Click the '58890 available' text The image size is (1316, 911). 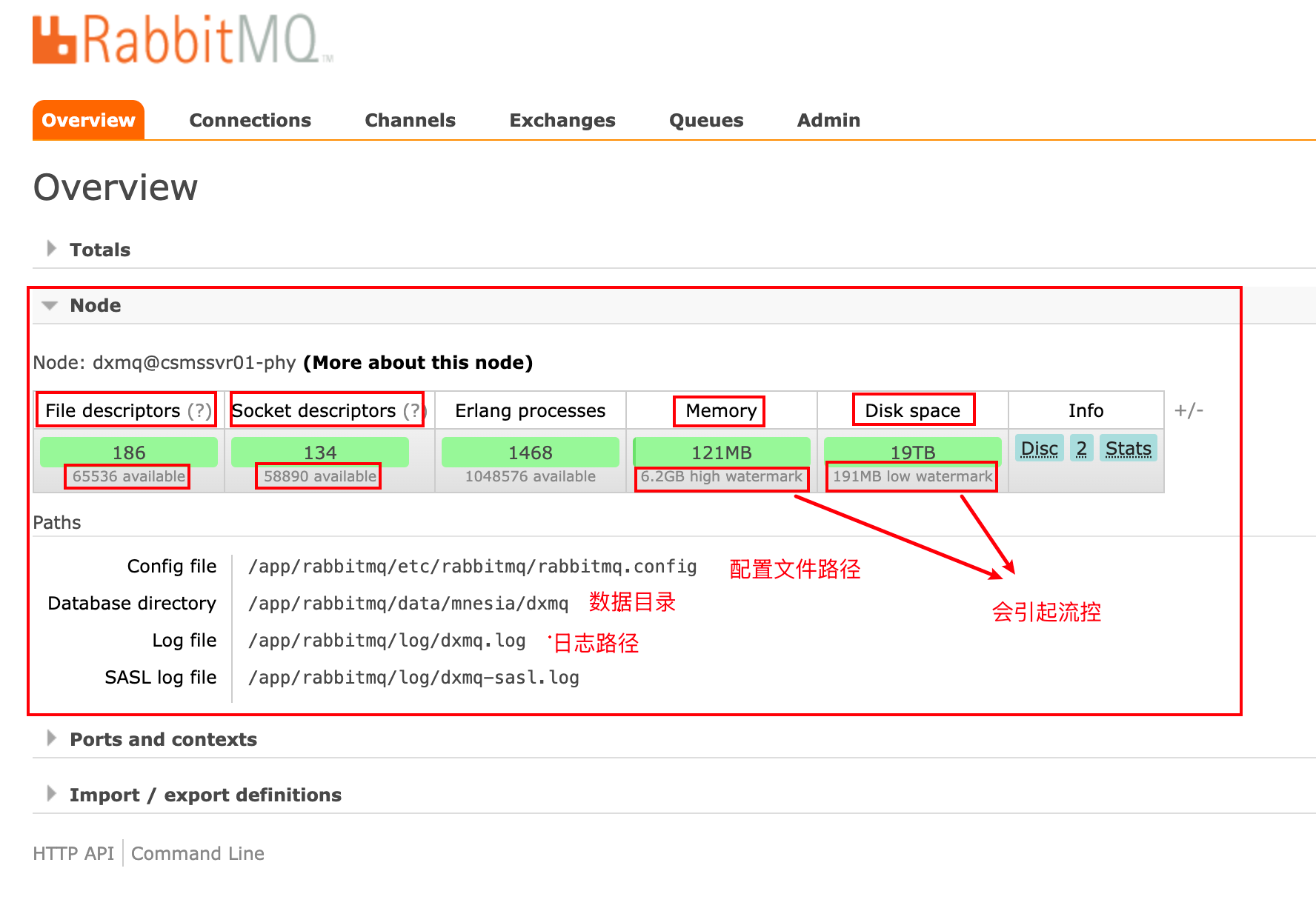319,476
